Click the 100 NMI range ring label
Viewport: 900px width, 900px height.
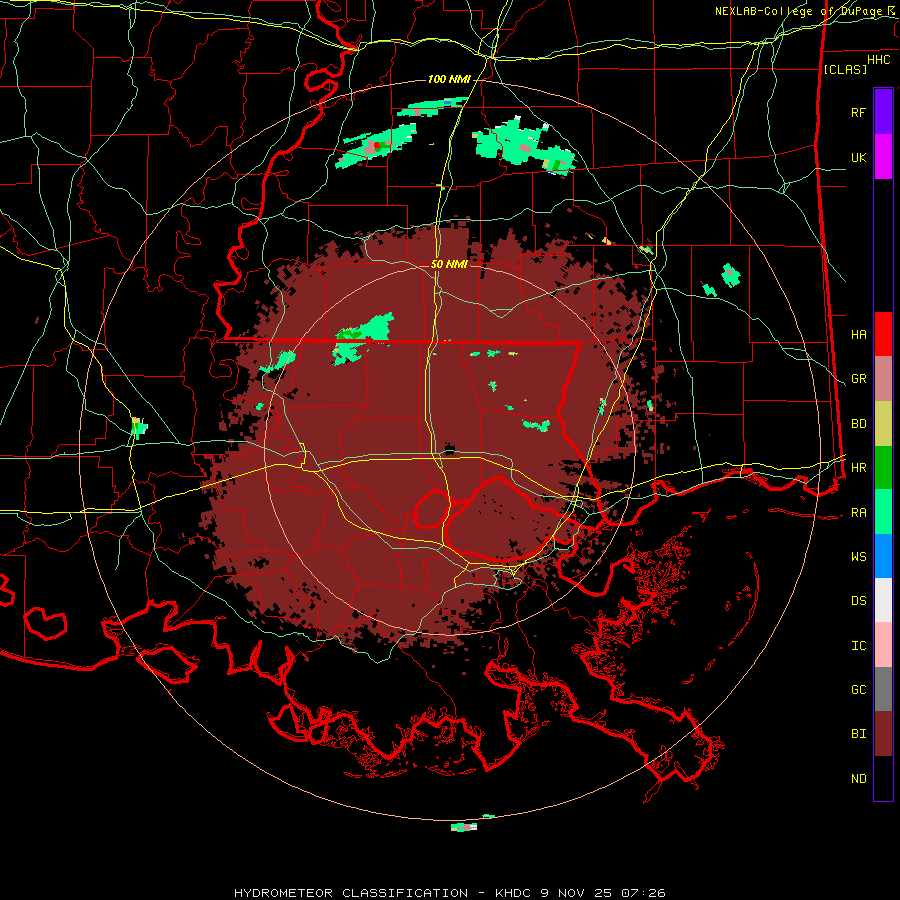tap(449, 79)
